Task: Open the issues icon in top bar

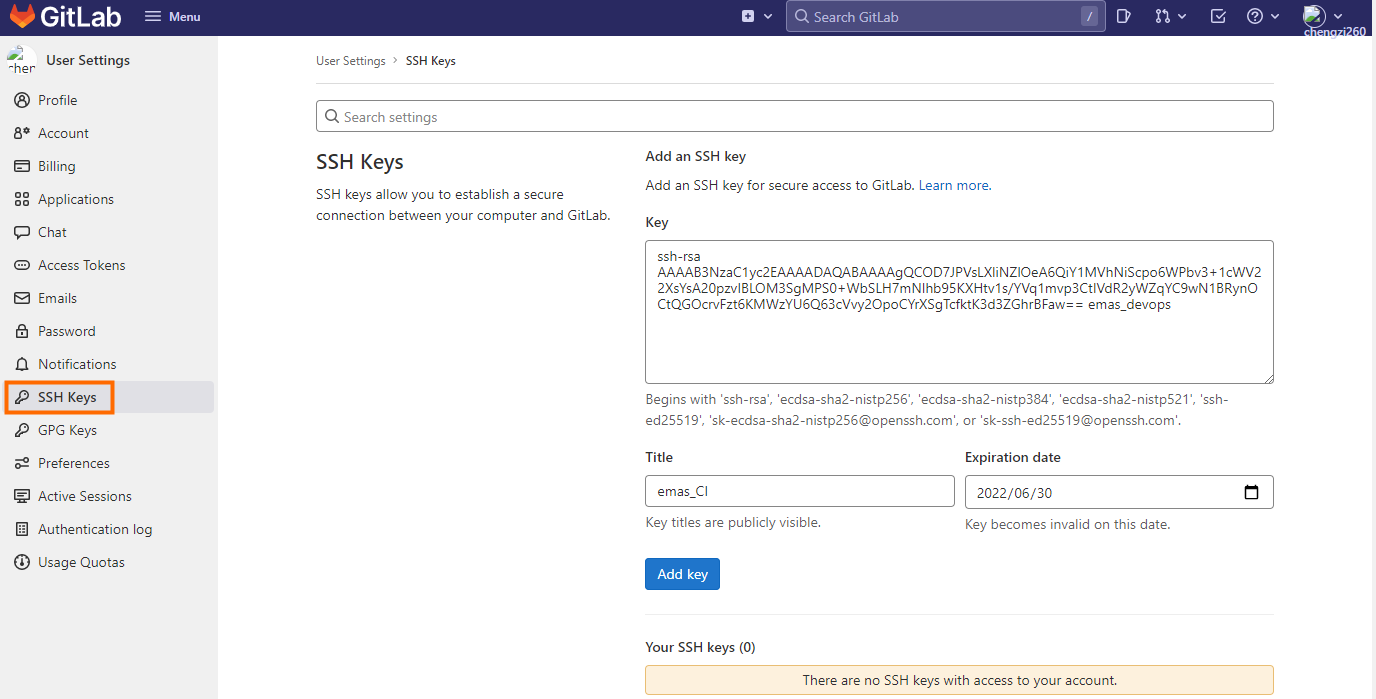Action: (x=1123, y=16)
